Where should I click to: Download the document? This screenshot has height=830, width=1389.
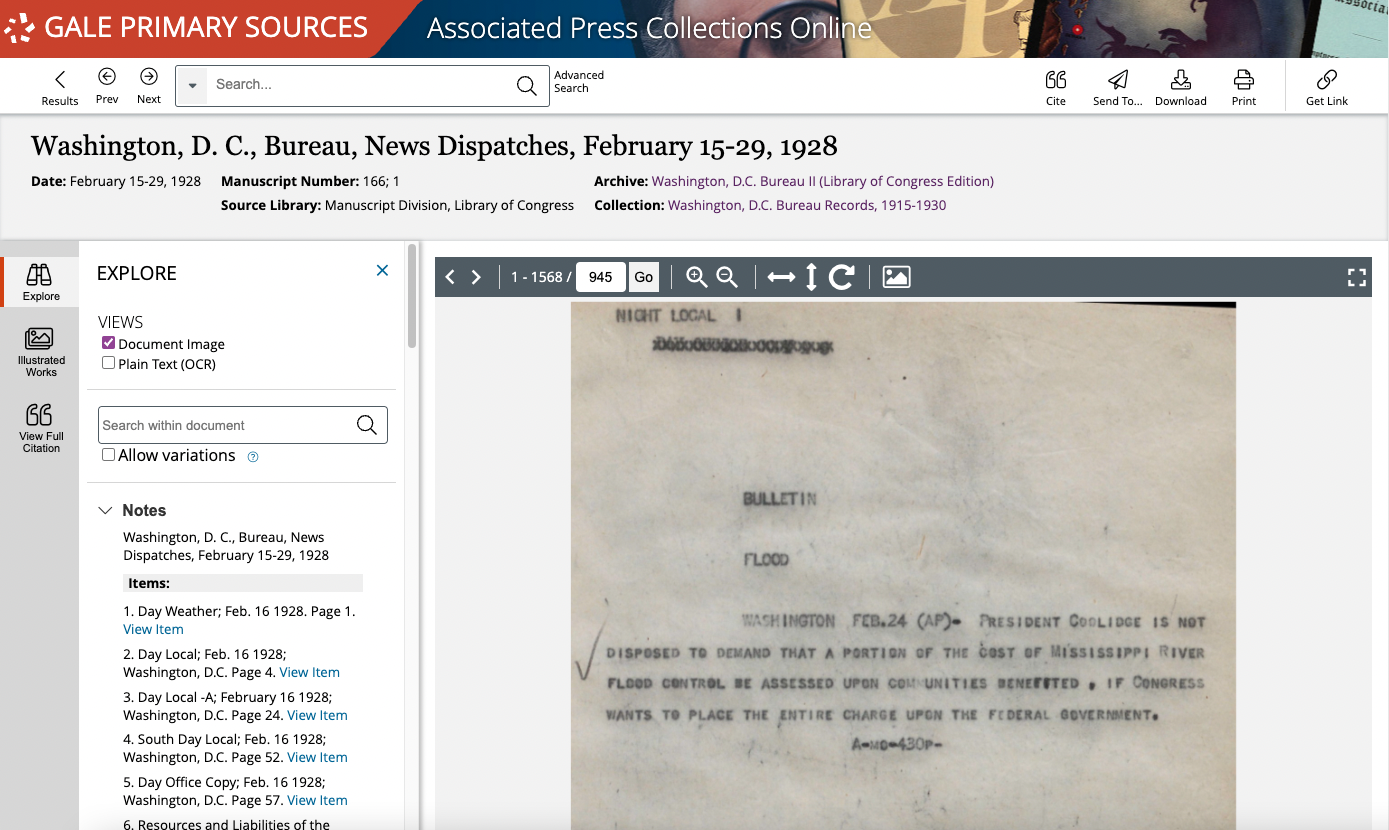click(x=1180, y=87)
